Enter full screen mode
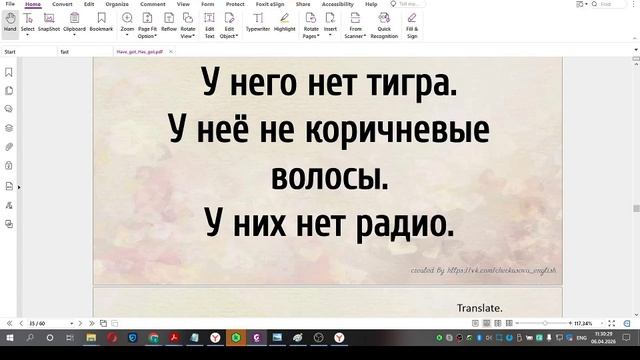Screen dimensions: 640x360 (611, 323)
